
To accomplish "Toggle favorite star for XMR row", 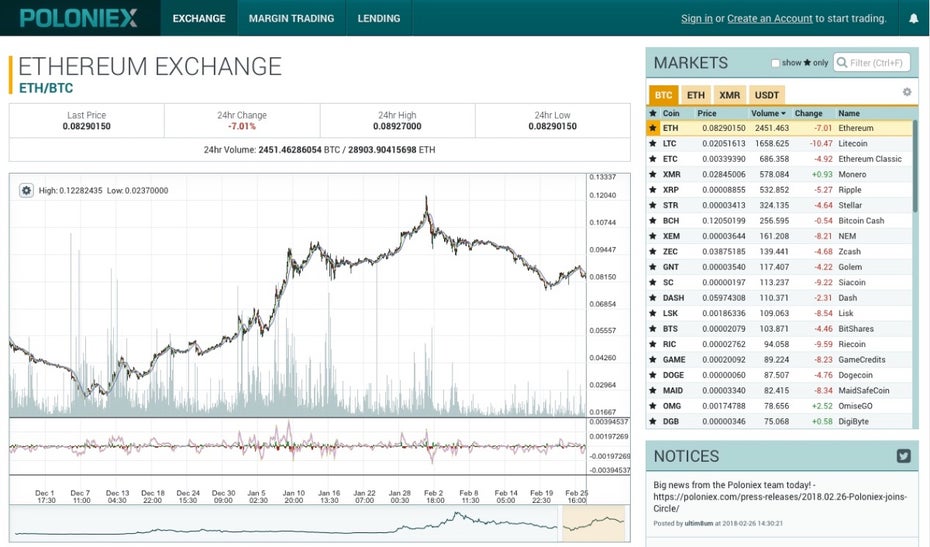I will point(653,174).
